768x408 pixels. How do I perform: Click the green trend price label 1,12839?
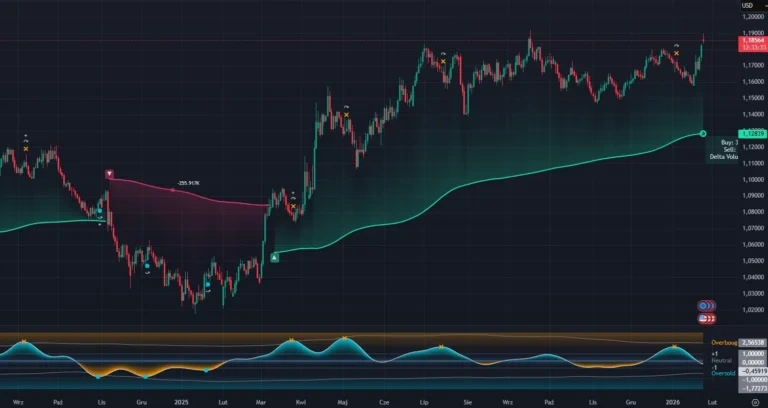point(753,134)
